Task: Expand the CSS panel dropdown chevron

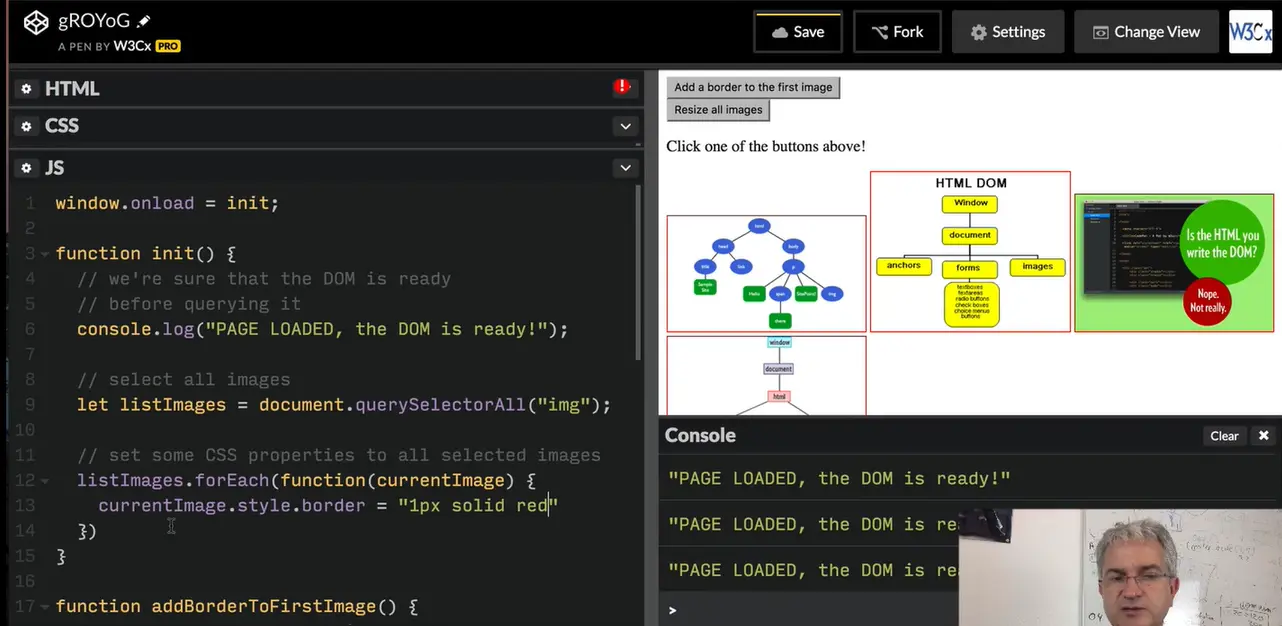Action: tap(625, 126)
